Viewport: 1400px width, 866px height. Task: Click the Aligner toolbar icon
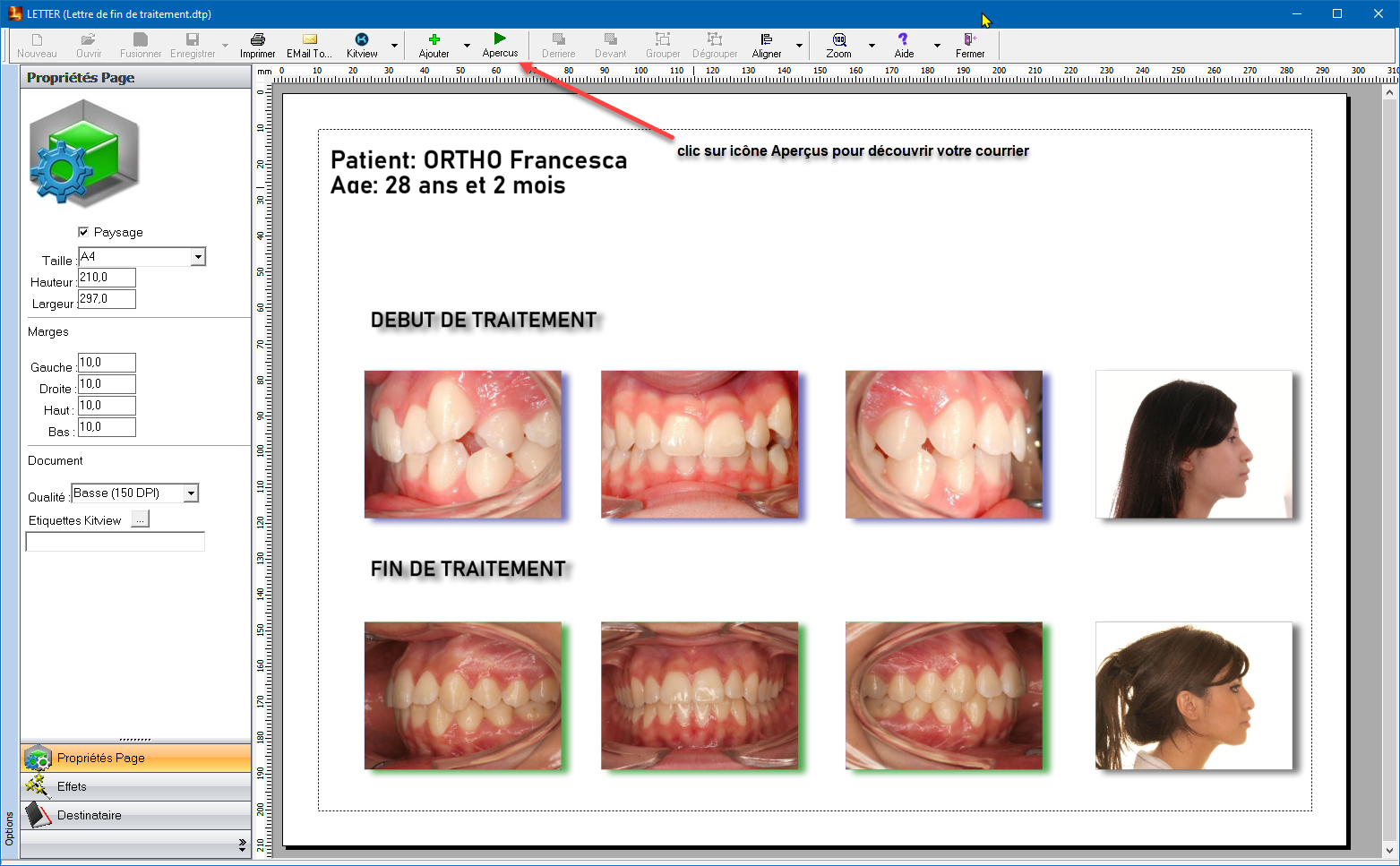tap(767, 40)
